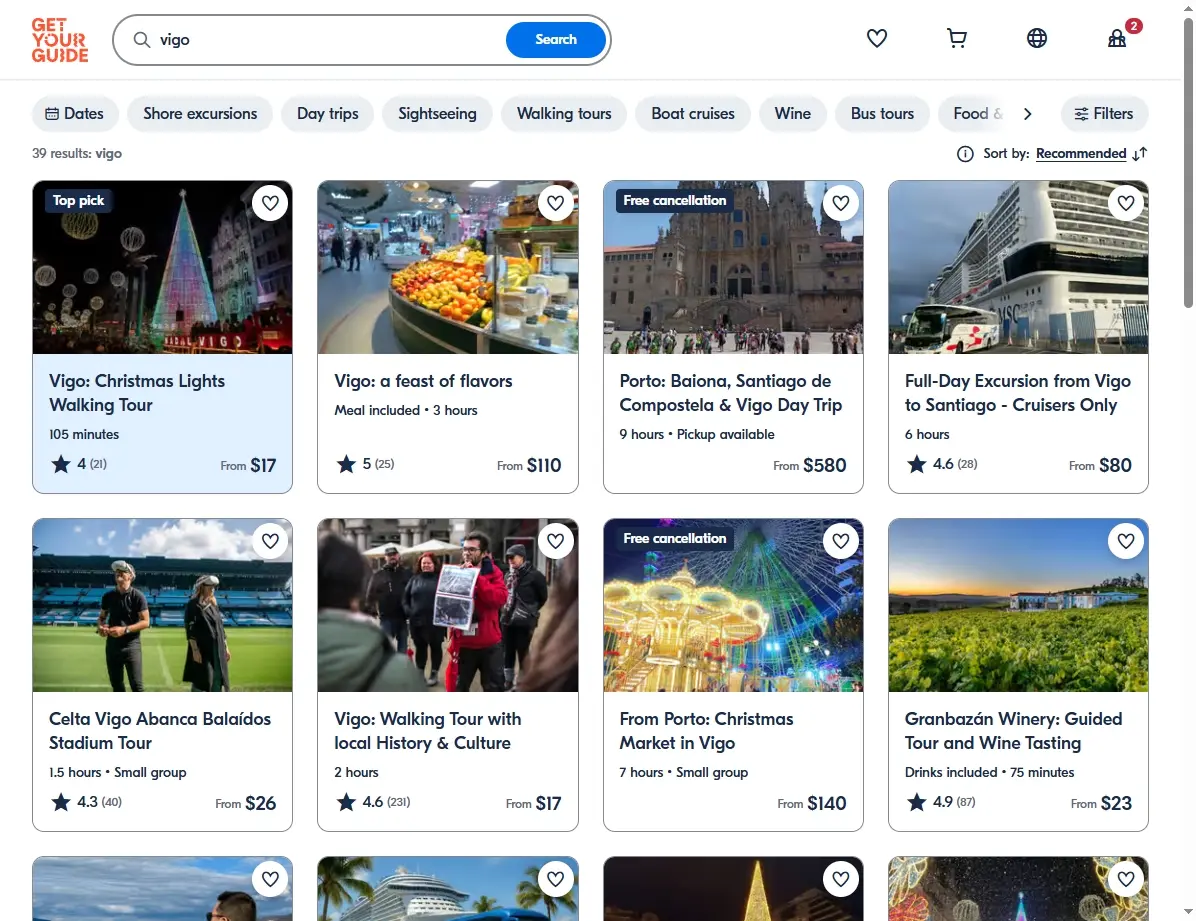Image resolution: width=1196 pixels, height=921 pixels.
Task: Favorite Walking Tour with local History & Culture
Action: 555,541
